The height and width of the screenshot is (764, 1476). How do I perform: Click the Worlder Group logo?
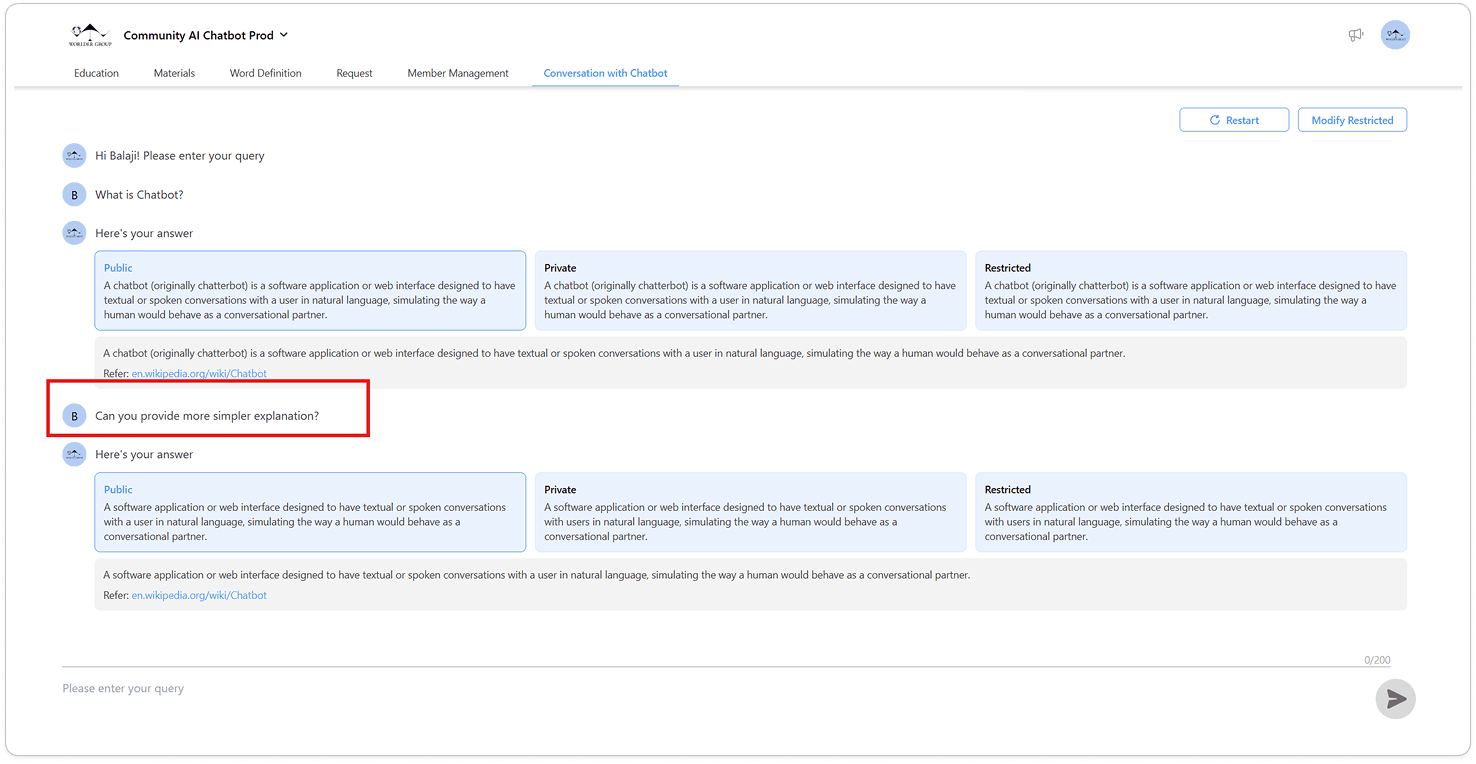(88, 35)
